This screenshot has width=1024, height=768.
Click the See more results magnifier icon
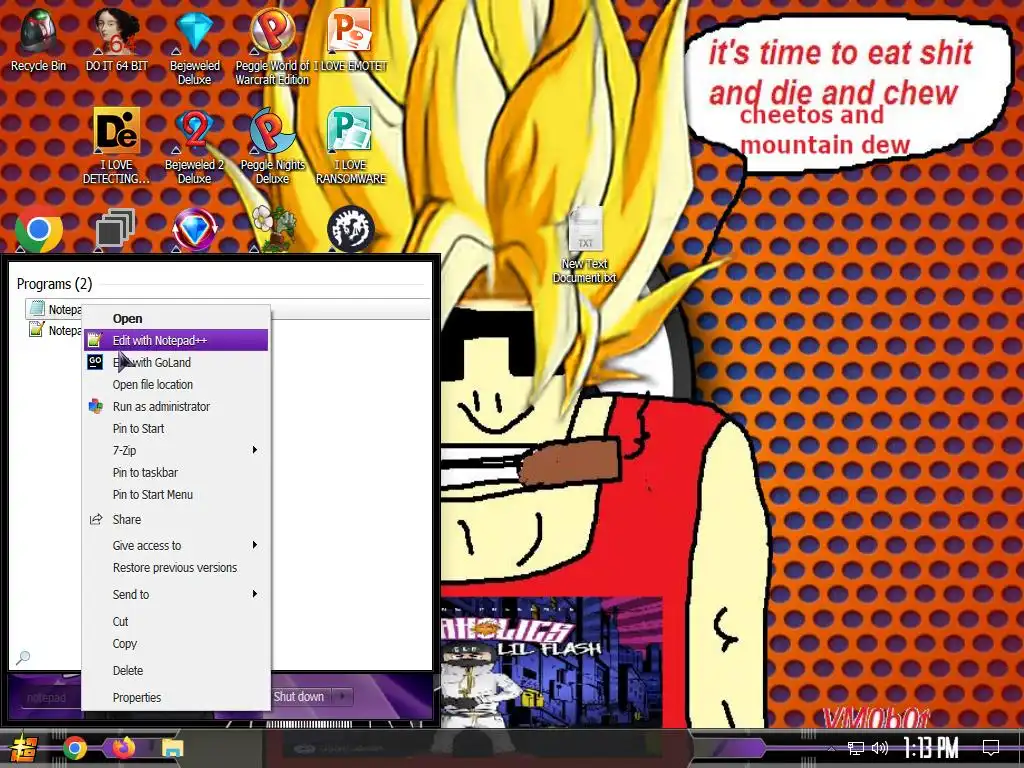click(23, 657)
